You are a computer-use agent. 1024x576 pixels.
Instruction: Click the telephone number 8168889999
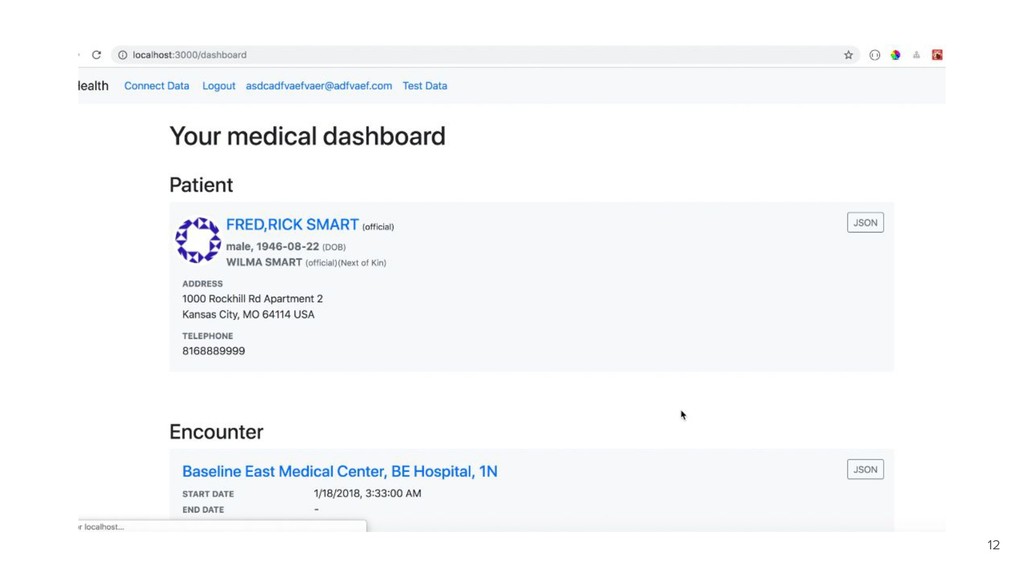pyautogui.click(x=214, y=351)
